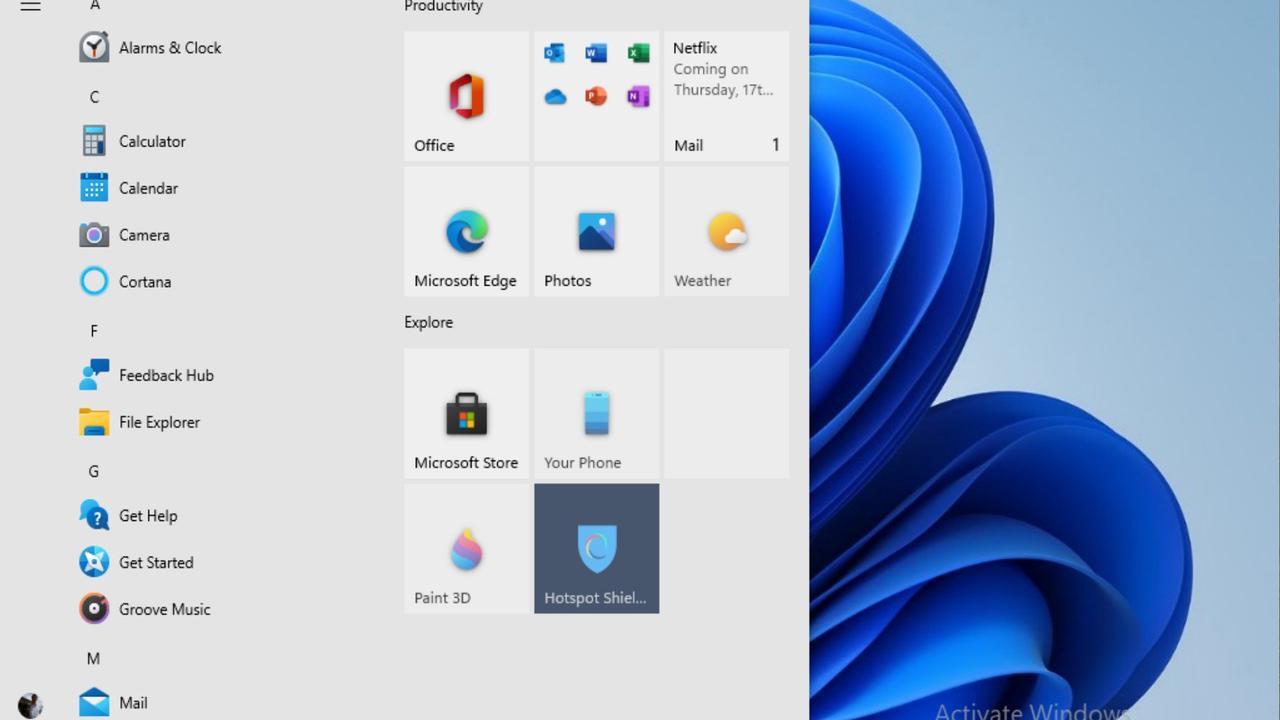Open the Your Phone tile
1280x720 pixels.
[597, 413]
